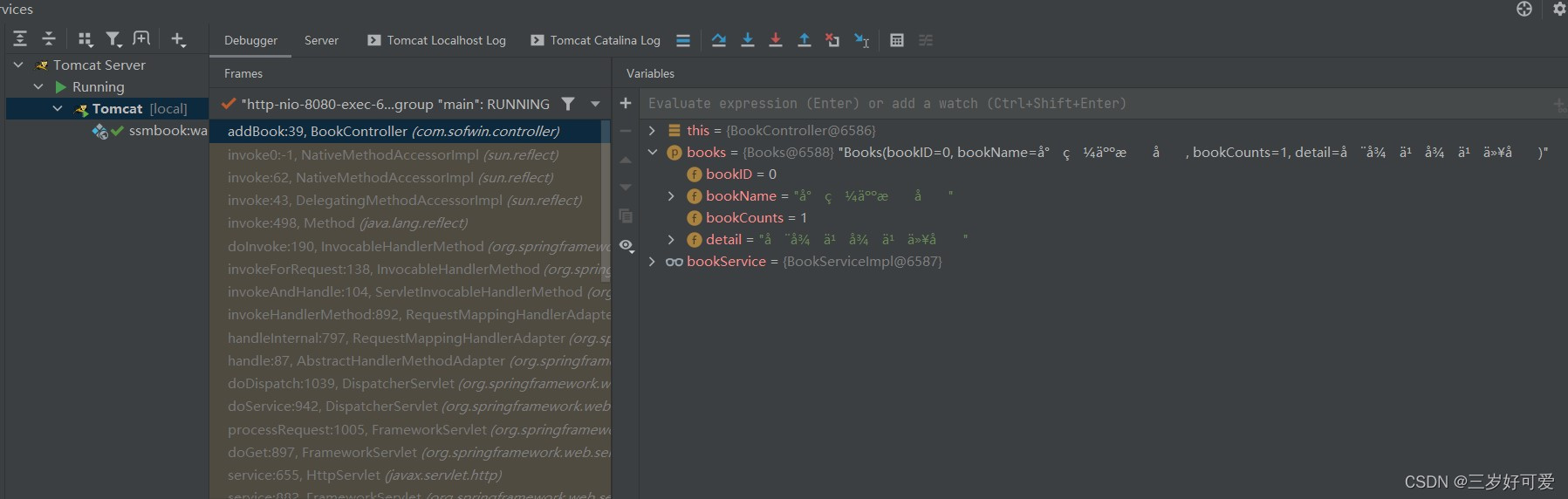Image resolution: width=1568 pixels, height=499 pixels.
Task: Click the Trace Current Stream Chain icon
Action: [926, 40]
